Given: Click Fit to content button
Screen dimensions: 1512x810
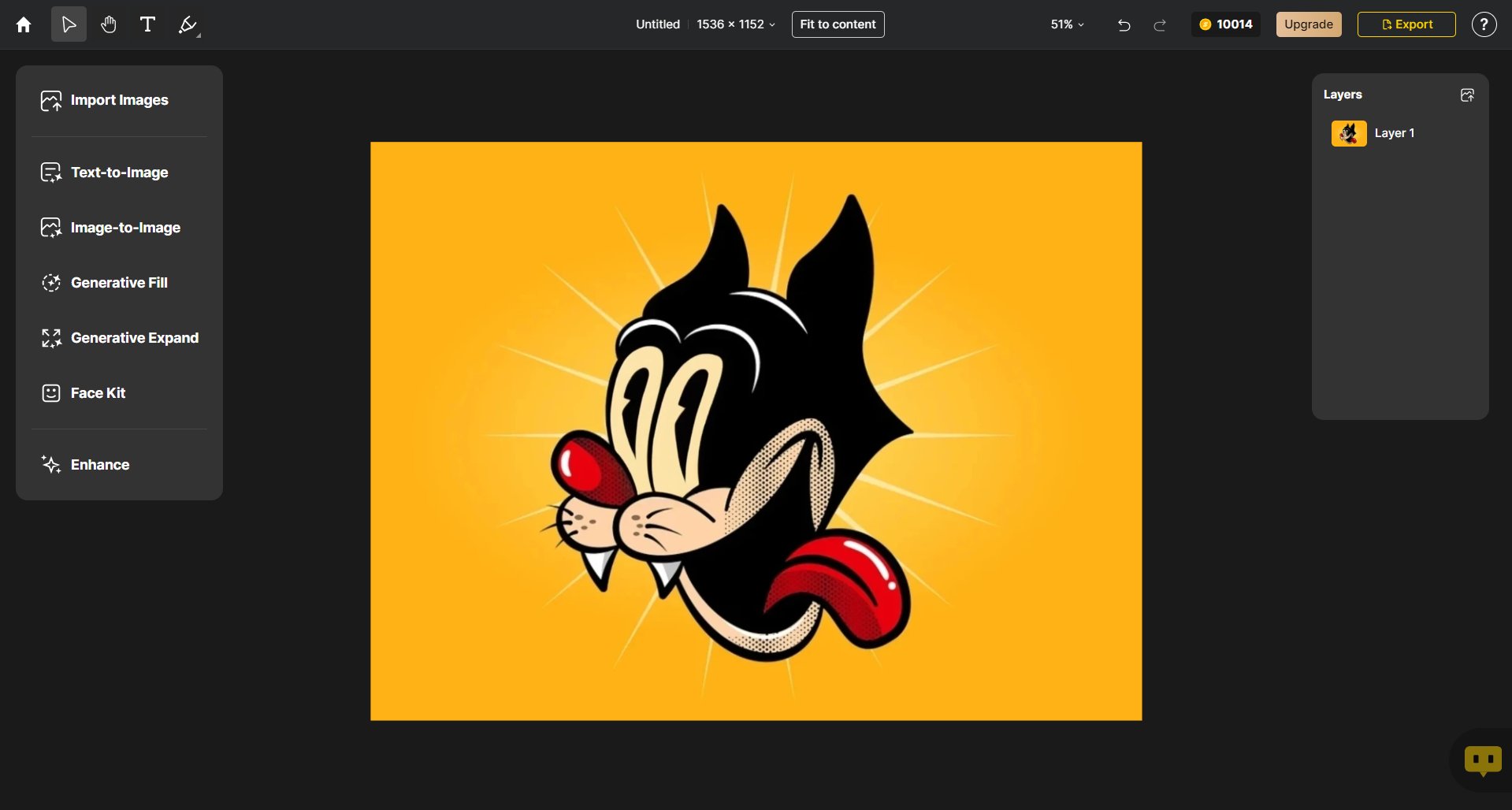Looking at the screenshot, I should click(x=838, y=24).
